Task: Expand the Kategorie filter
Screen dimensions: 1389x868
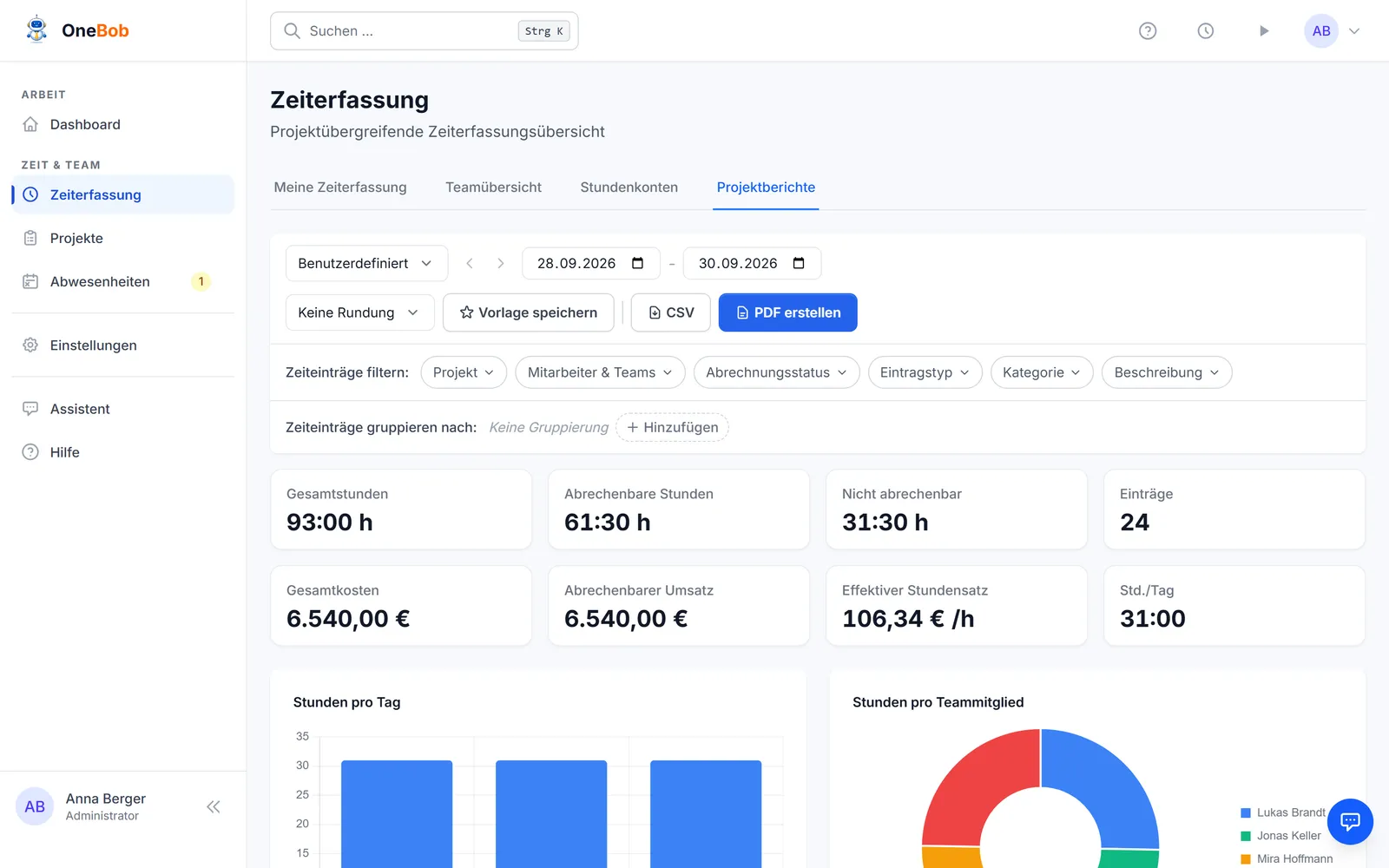Action: 1041,372
